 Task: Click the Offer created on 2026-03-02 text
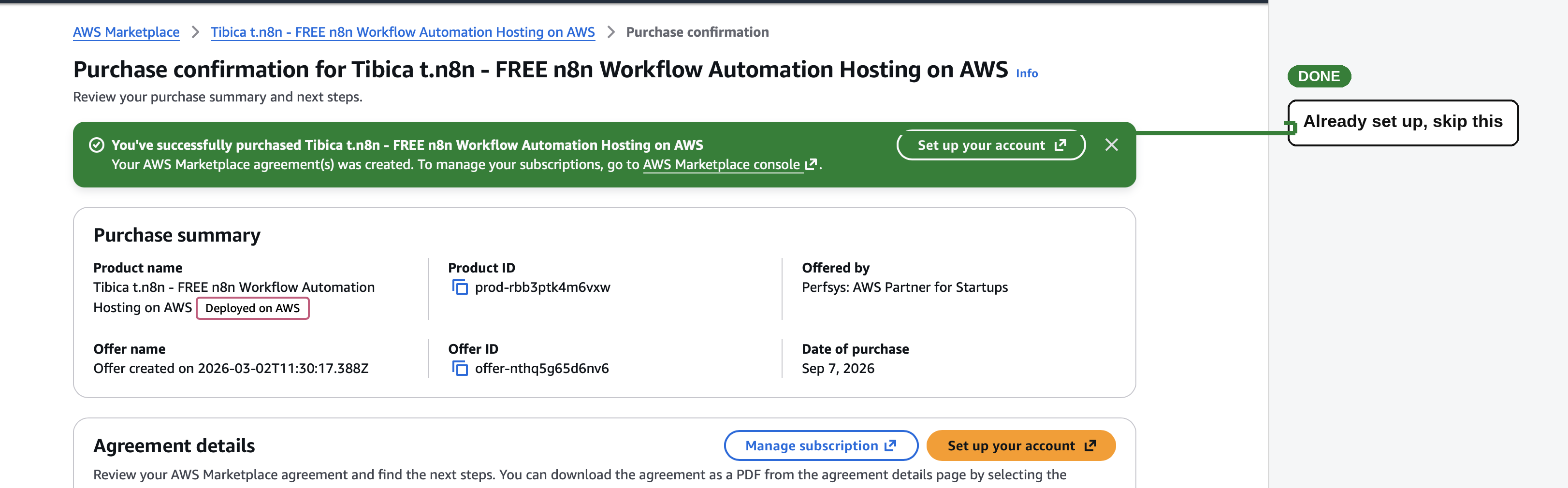click(231, 368)
